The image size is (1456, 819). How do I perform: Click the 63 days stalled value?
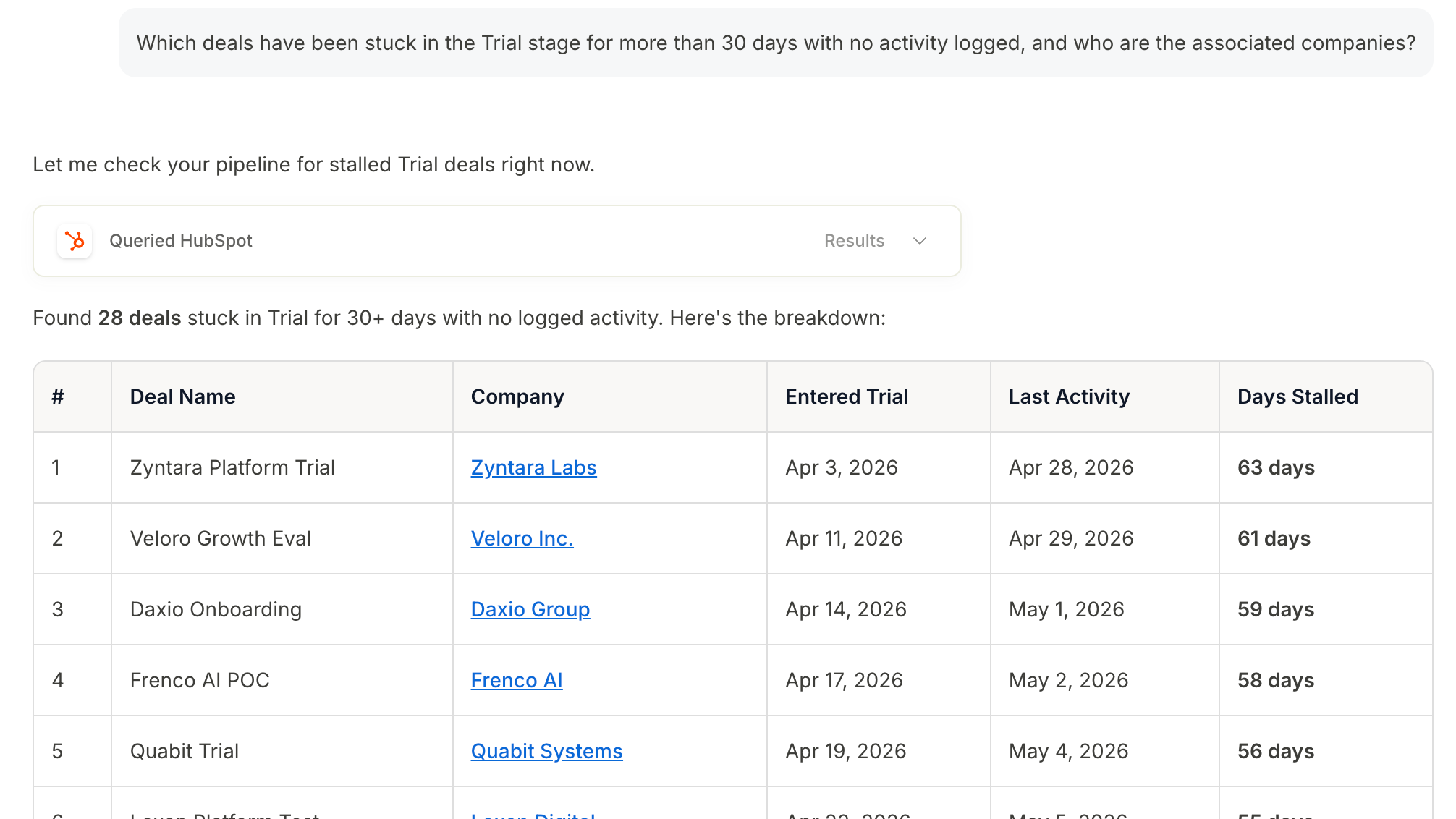pos(1276,468)
